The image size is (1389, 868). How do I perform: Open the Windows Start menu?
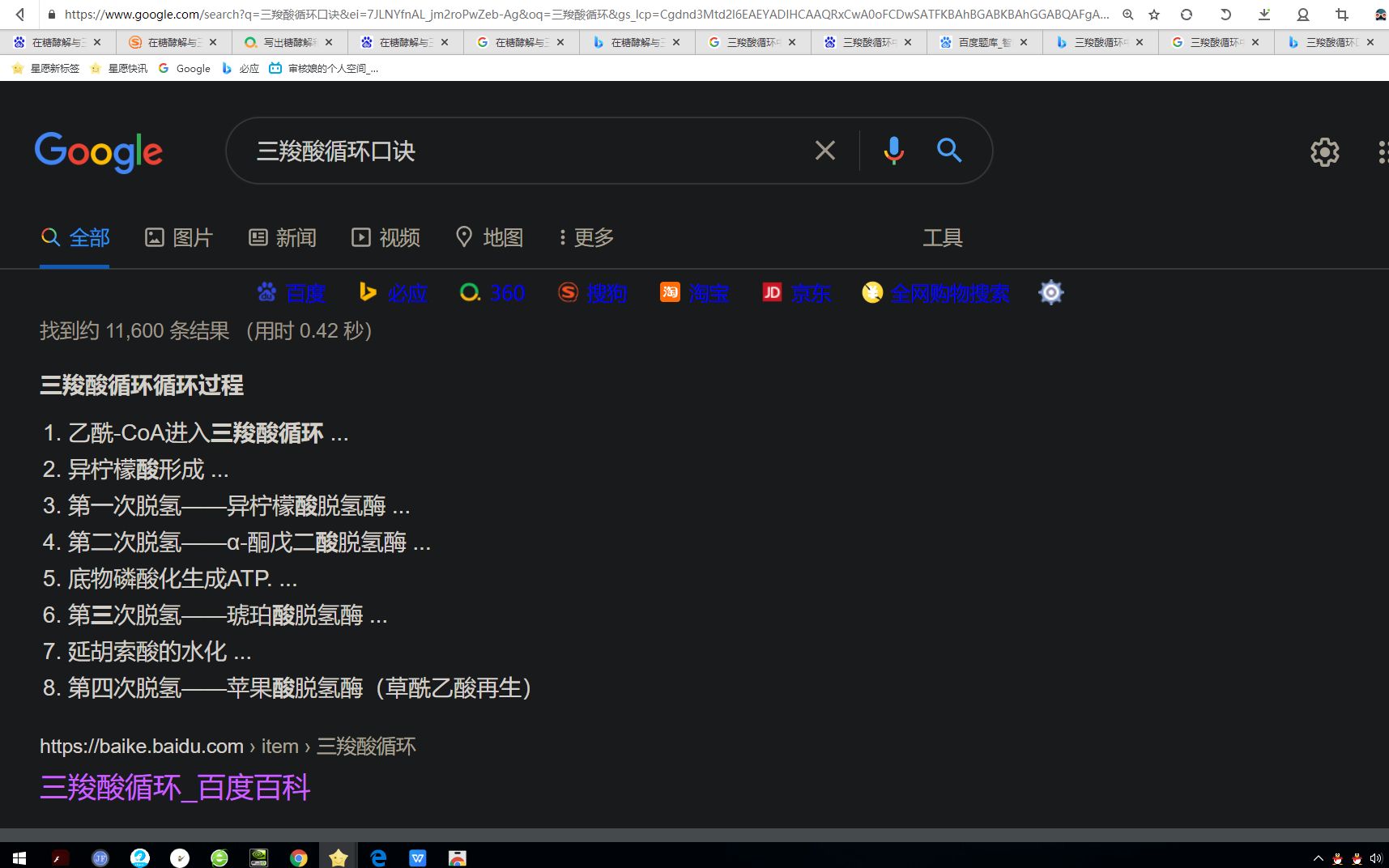coord(19,857)
